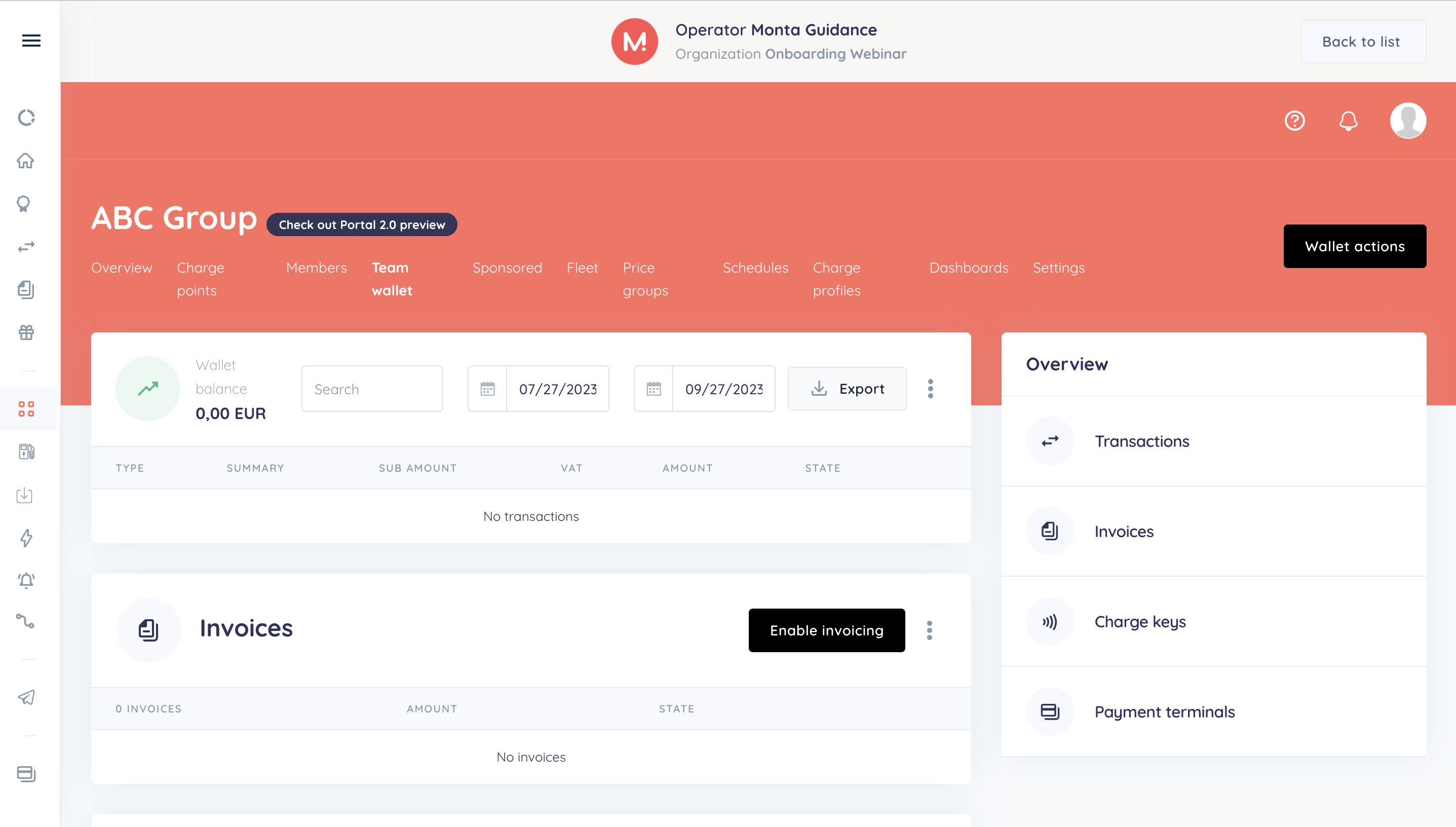The height and width of the screenshot is (827, 1456).
Task: Switch to the Charge points tab
Action: 200,279
